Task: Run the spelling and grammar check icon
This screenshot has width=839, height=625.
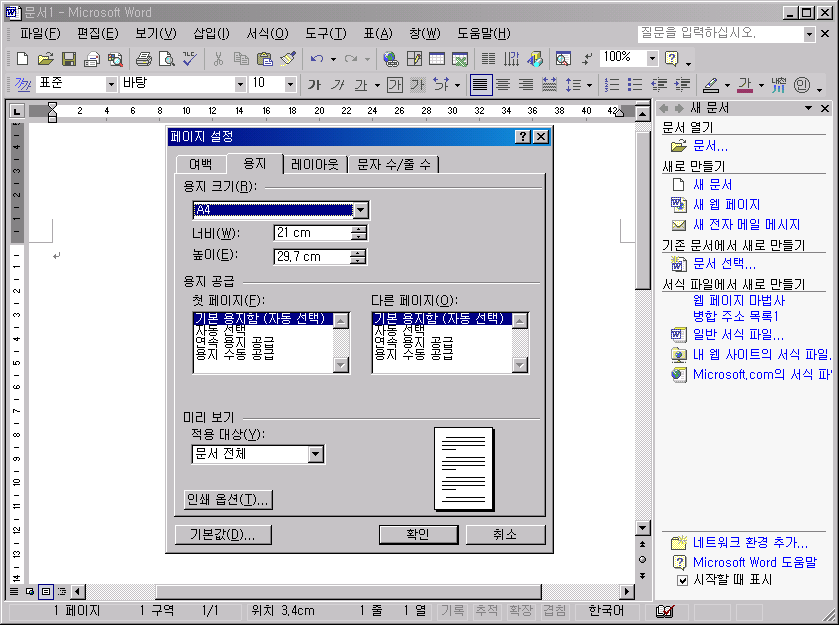Action: [190, 58]
